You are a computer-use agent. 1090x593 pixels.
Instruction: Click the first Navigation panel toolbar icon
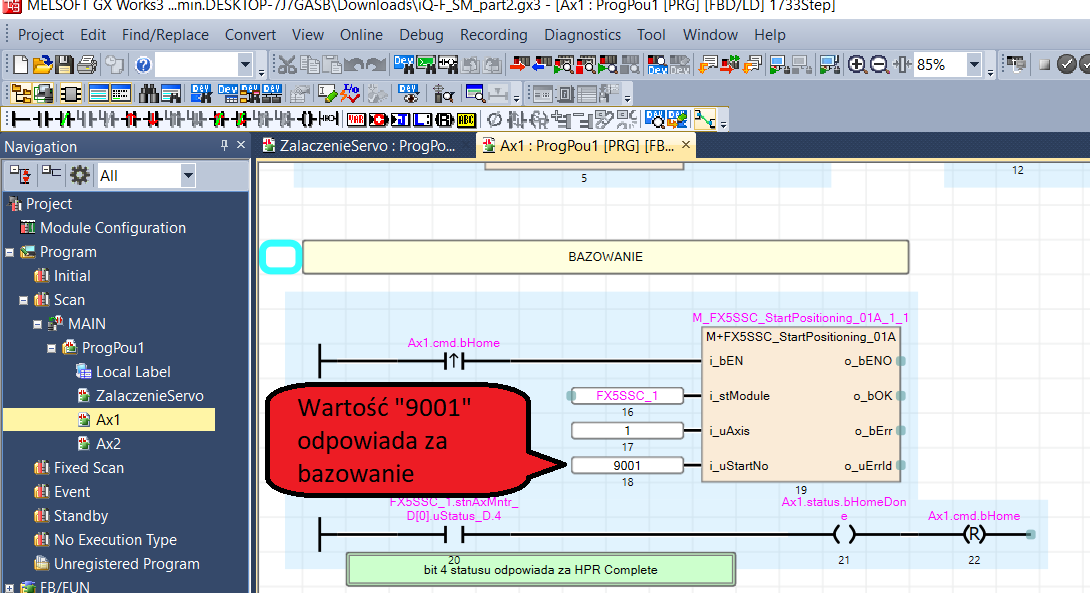coord(20,175)
